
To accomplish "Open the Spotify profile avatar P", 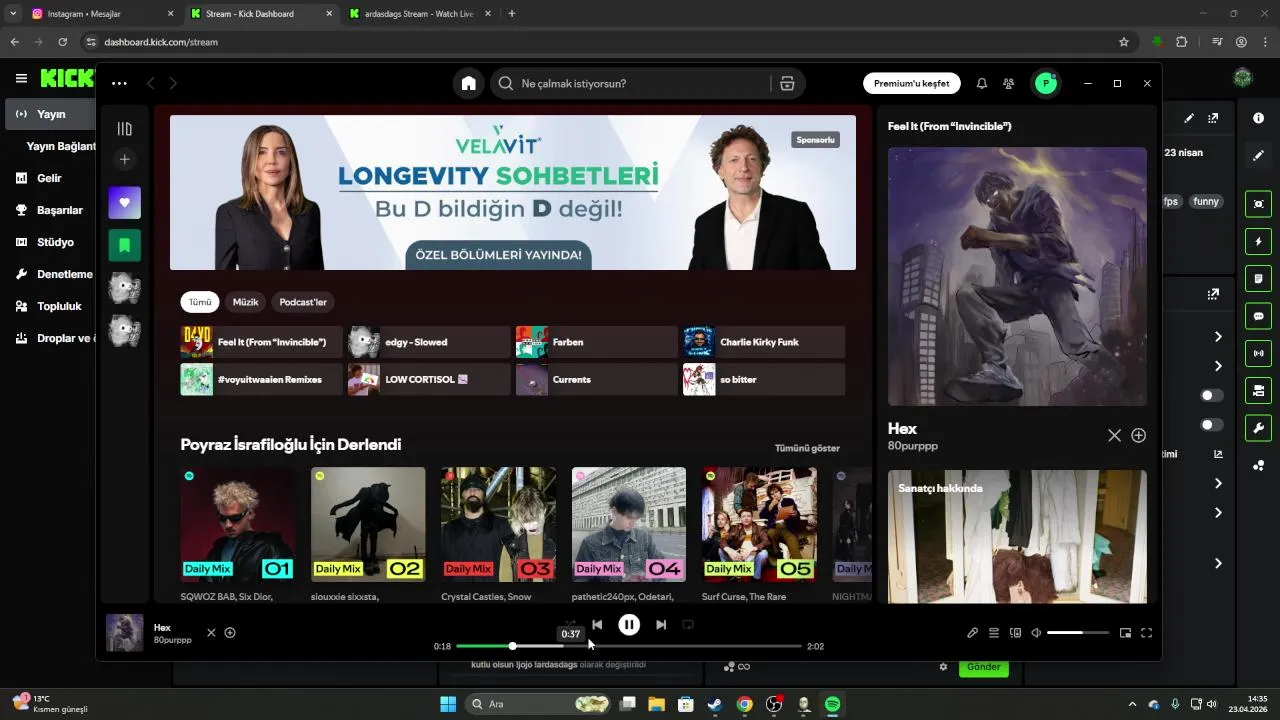I will (x=1046, y=84).
